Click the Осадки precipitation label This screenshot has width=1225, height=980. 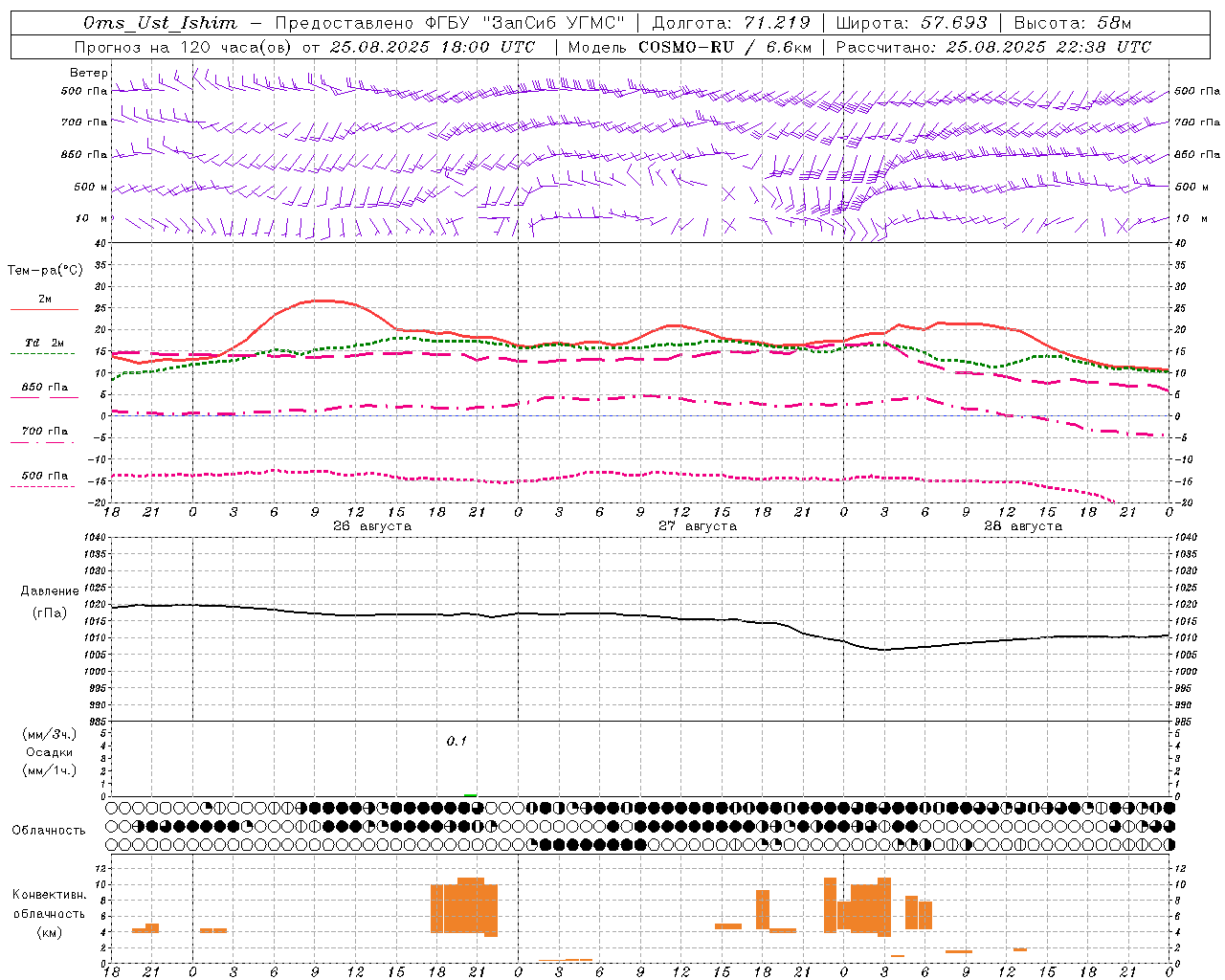point(49,752)
